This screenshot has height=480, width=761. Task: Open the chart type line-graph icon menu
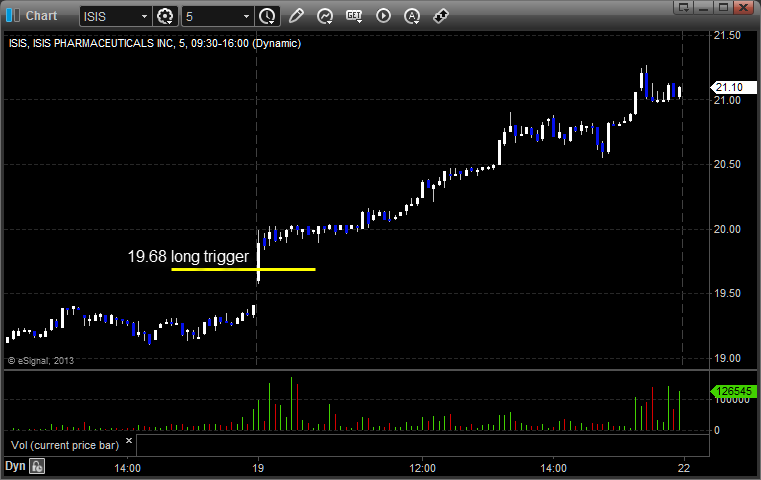coord(325,17)
